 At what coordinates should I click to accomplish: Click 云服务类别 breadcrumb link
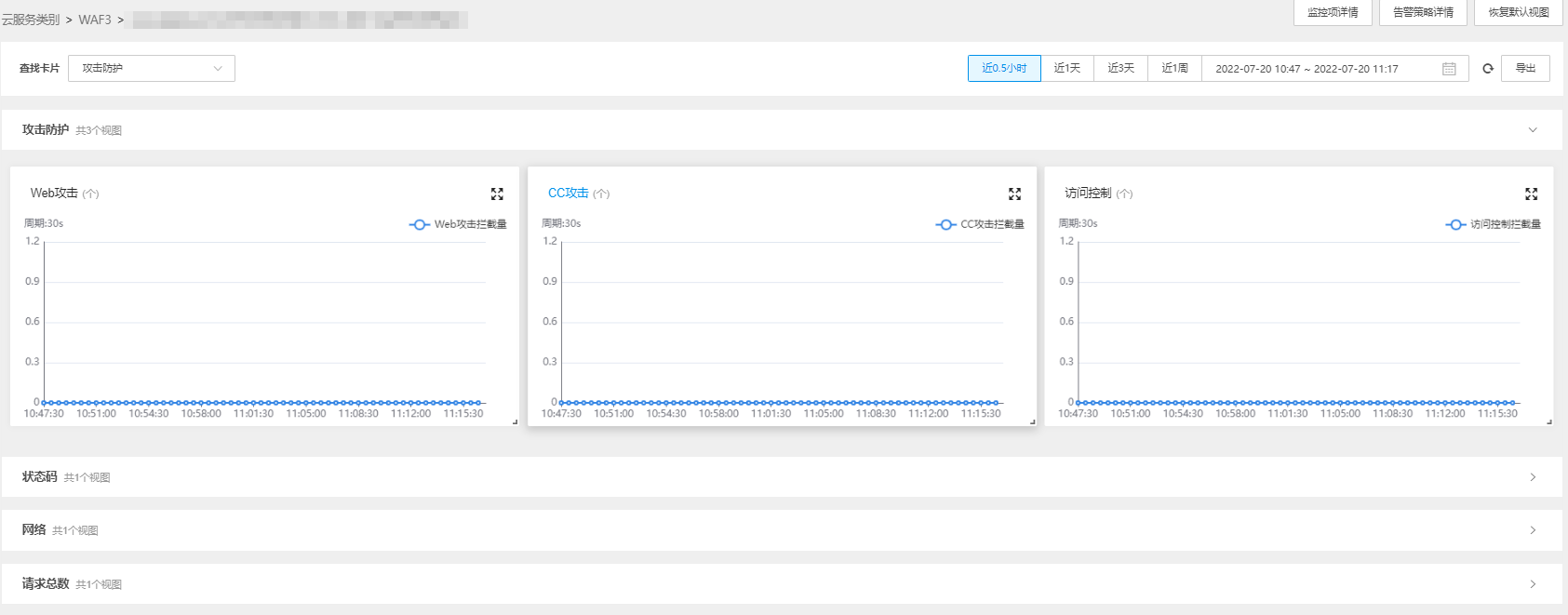click(x=31, y=20)
